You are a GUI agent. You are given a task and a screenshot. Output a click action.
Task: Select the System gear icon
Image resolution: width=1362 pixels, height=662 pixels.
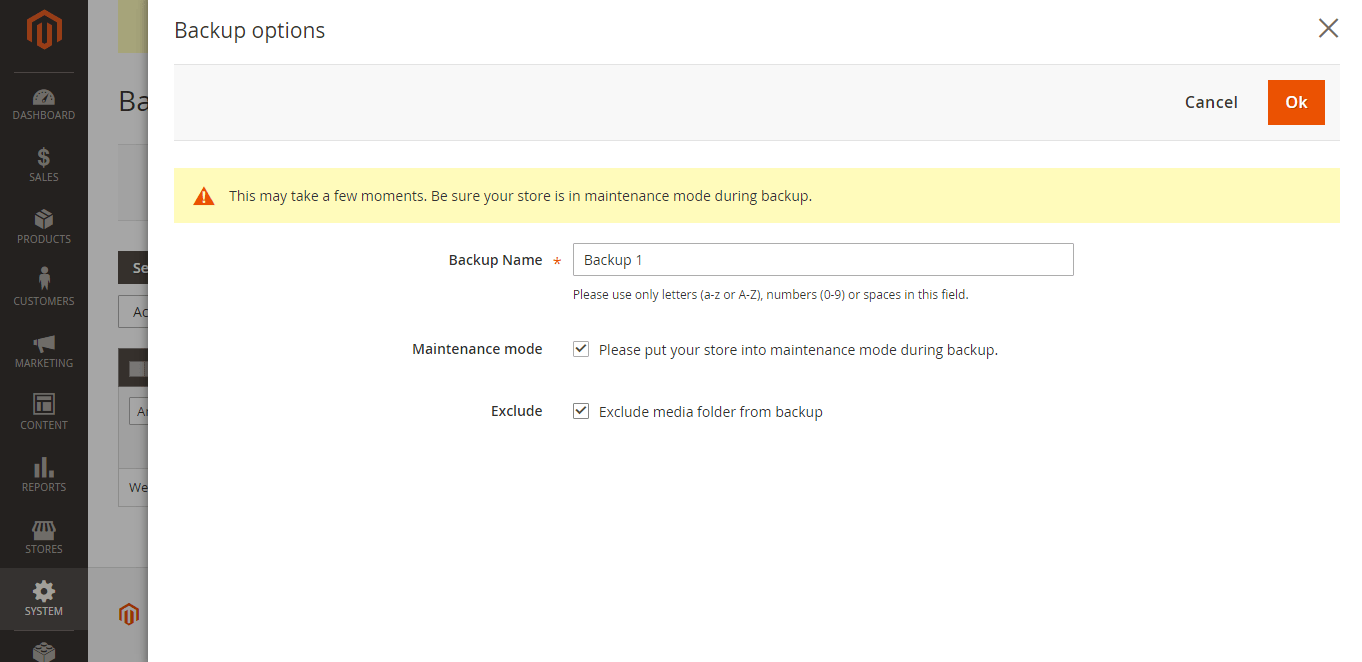(44, 592)
